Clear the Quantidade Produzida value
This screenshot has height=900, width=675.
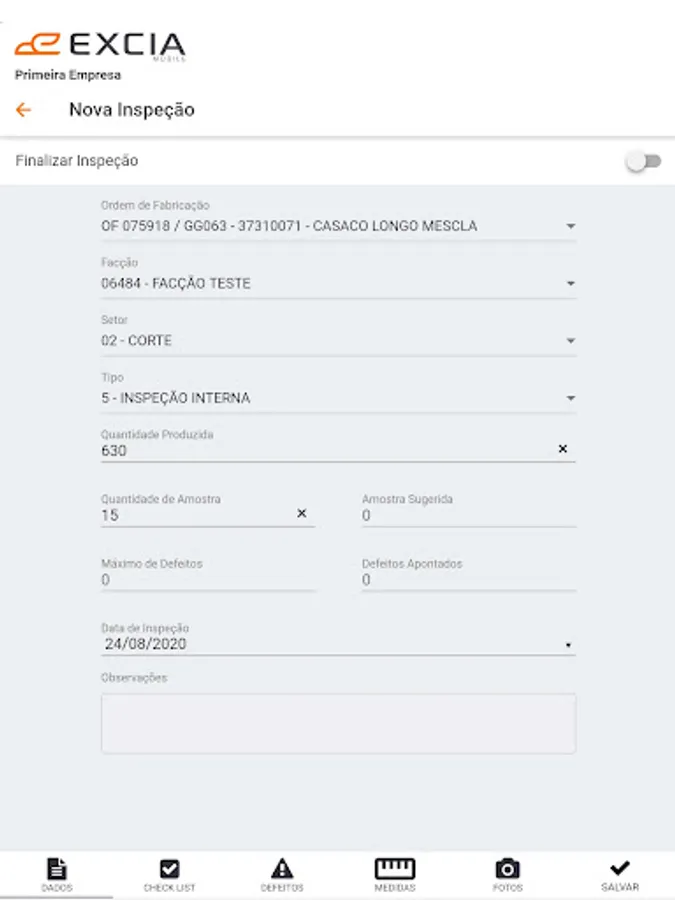pos(562,450)
